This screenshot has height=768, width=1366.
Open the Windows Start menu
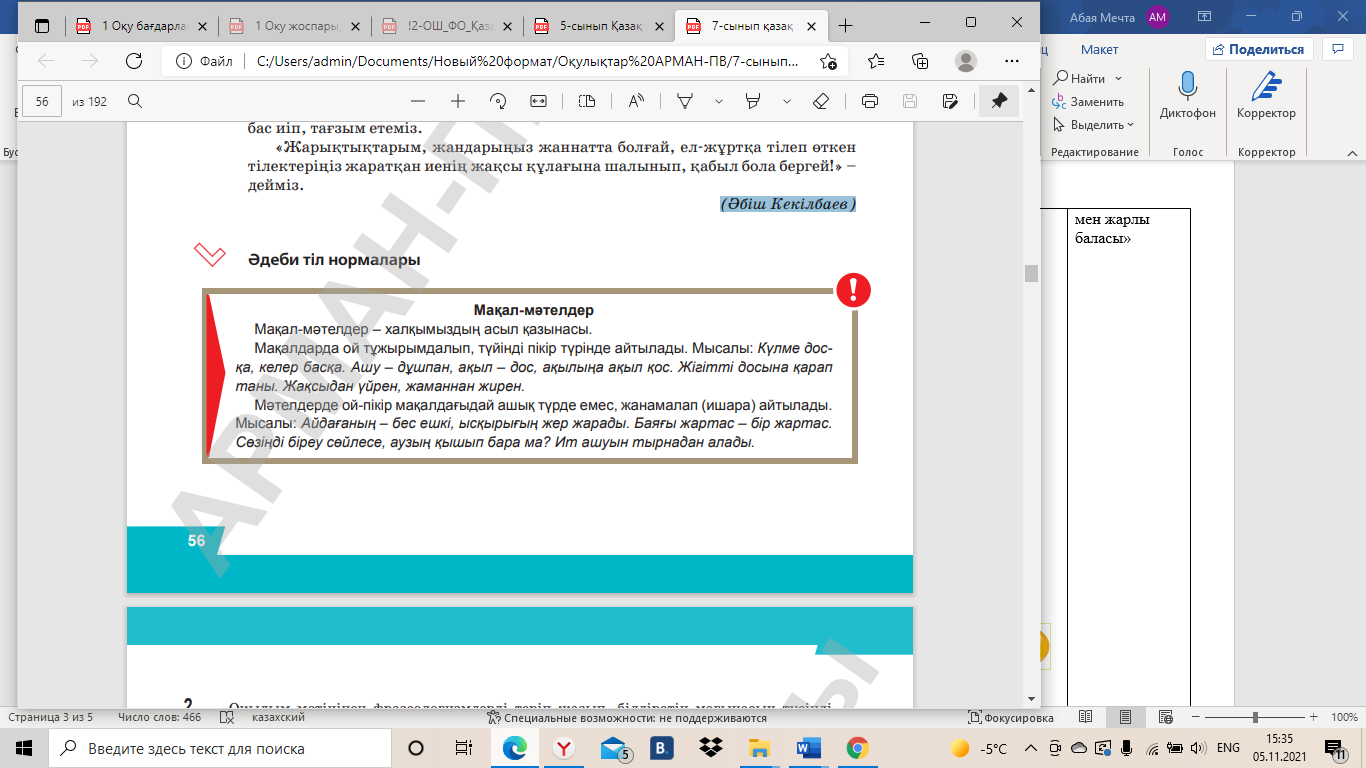(x=23, y=748)
